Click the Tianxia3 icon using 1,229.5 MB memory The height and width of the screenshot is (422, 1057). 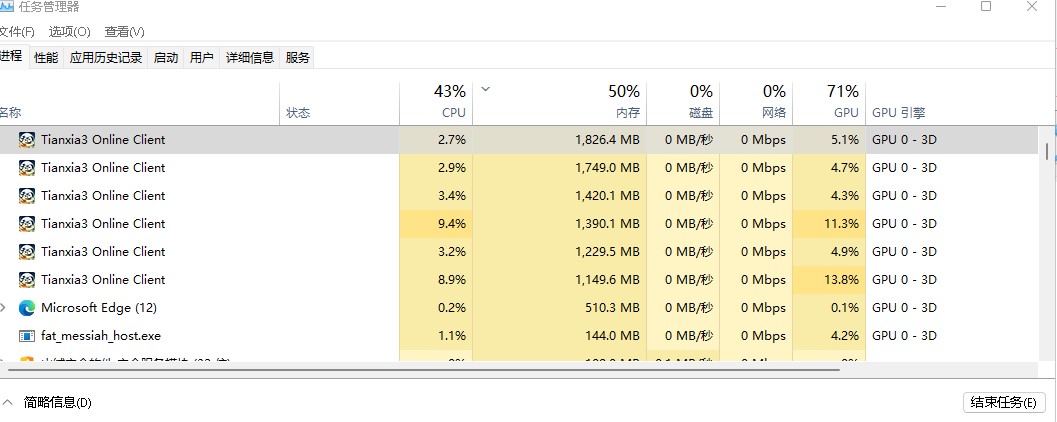(27, 251)
